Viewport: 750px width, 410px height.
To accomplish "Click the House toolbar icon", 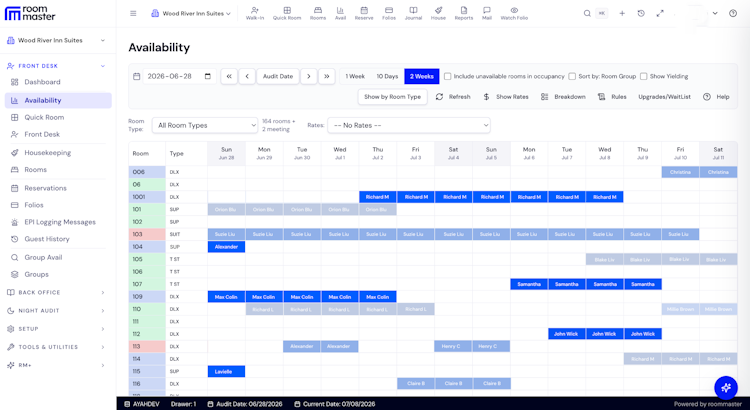I will point(438,13).
